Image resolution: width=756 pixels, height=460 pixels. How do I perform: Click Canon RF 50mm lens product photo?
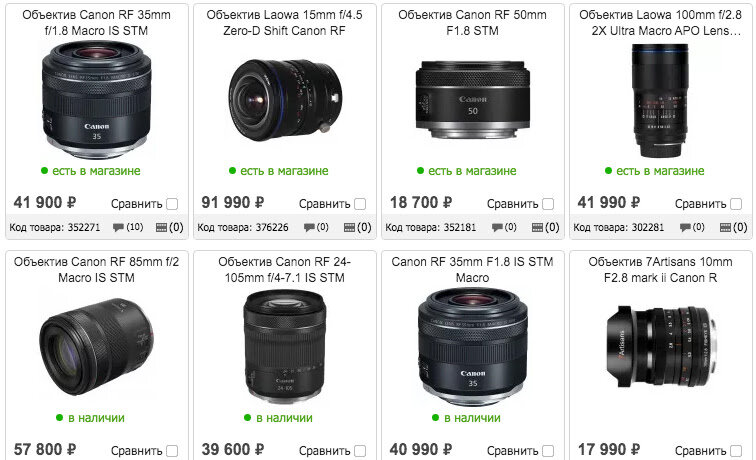tap(472, 100)
